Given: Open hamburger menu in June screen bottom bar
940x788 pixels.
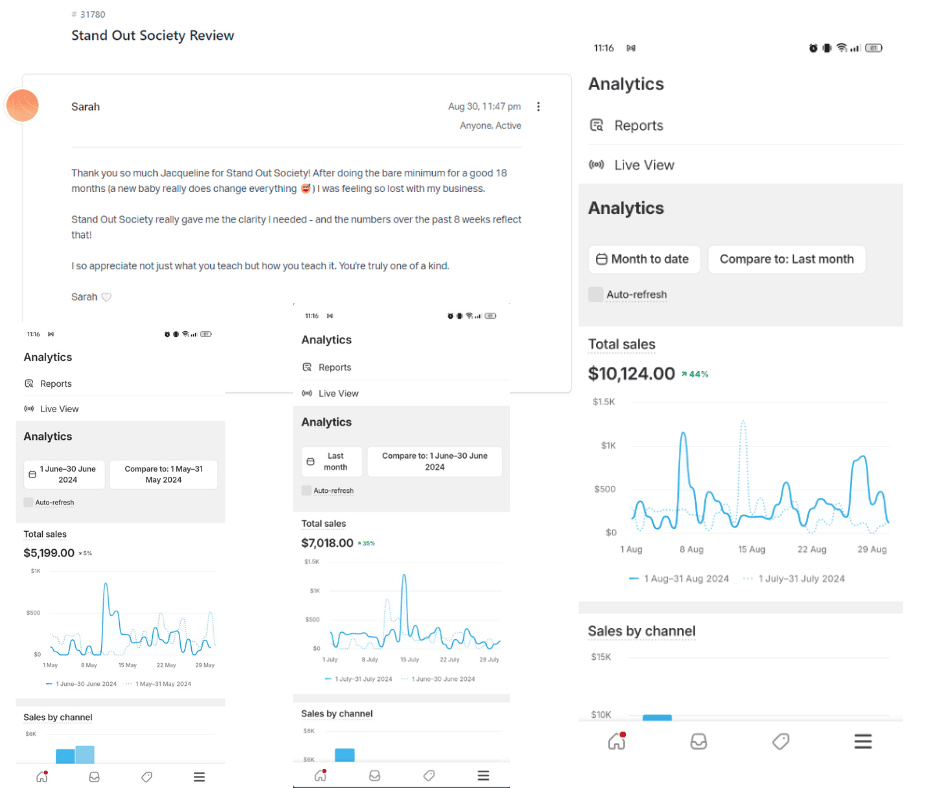Looking at the screenshot, I should pyautogui.click(x=200, y=777).
